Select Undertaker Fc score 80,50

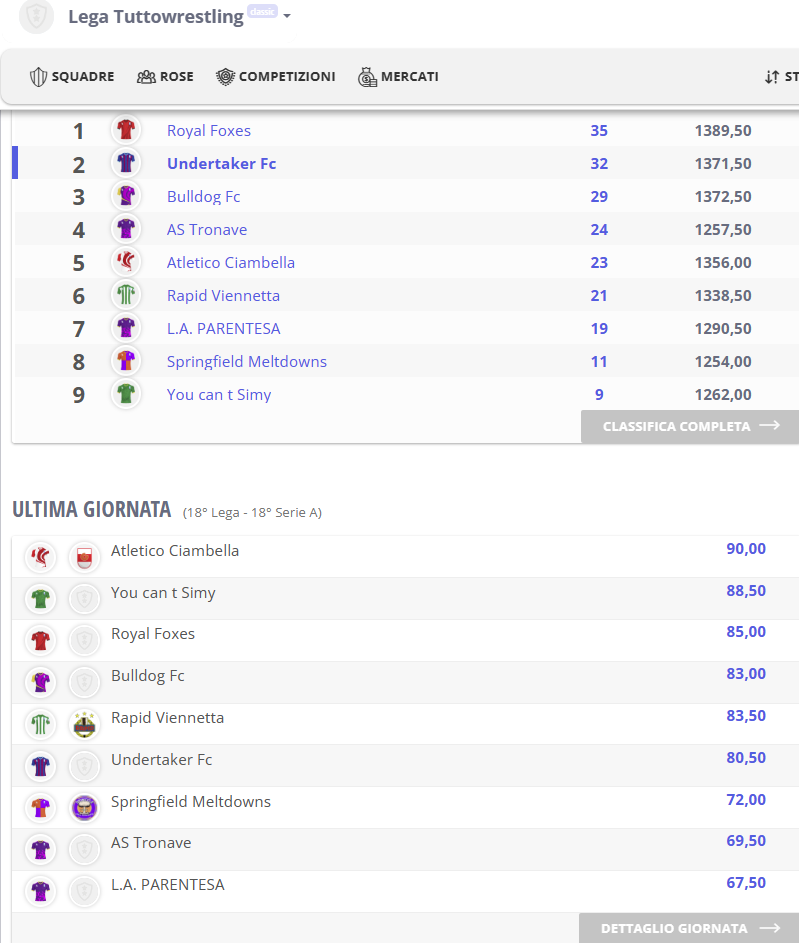pyautogui.click(x=746, y=758)
